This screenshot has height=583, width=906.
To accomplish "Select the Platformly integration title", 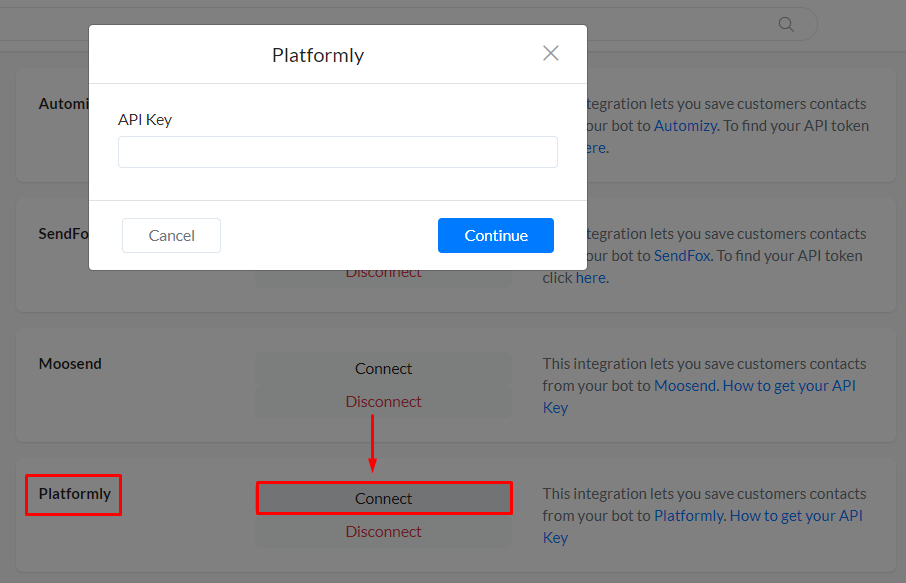I will click(x=74, y=494).
